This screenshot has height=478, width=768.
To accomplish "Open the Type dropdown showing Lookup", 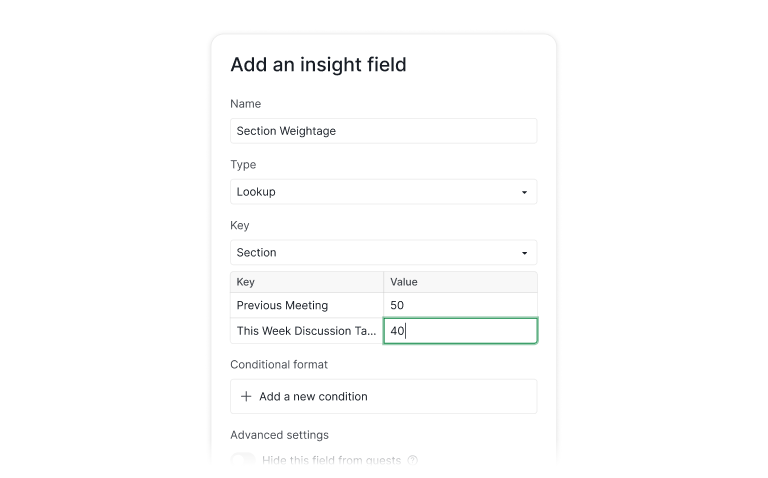I will [383, 192].
